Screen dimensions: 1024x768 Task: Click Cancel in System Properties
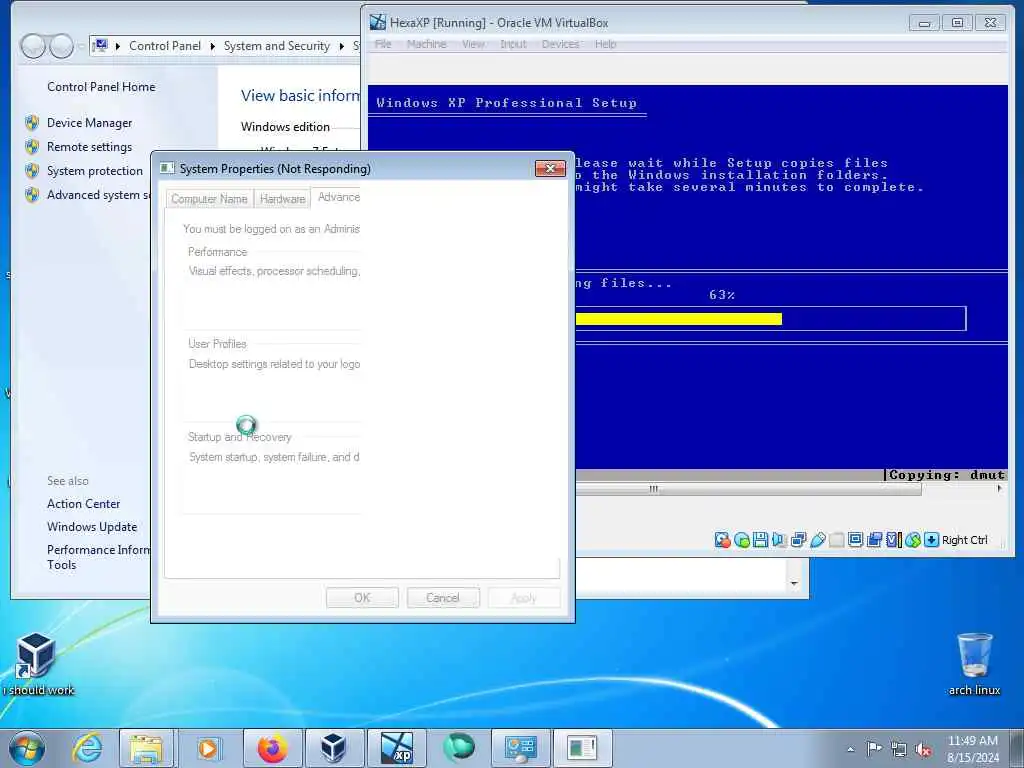click(443, 598)
